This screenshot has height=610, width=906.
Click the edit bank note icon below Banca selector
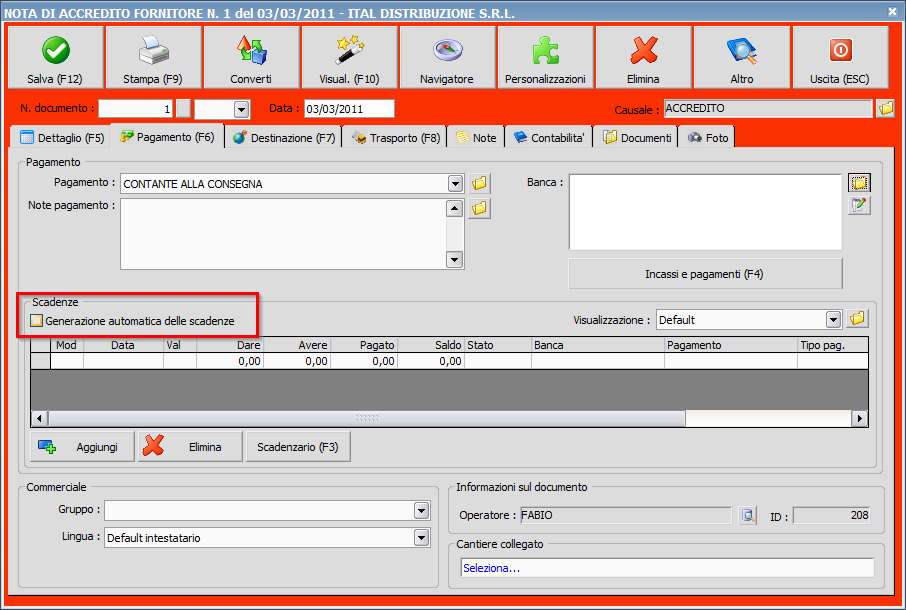pyautogui.click(x=859, y=205)
